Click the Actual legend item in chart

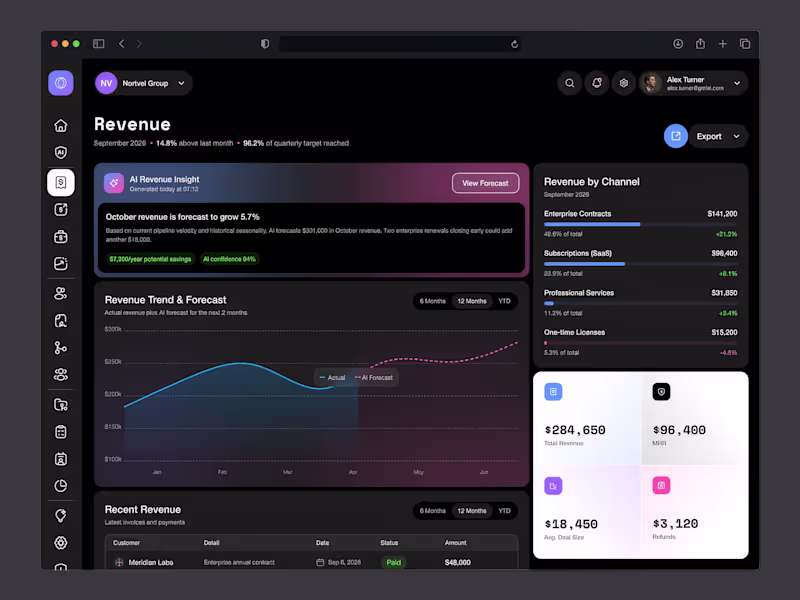click(x=332, y=378)
